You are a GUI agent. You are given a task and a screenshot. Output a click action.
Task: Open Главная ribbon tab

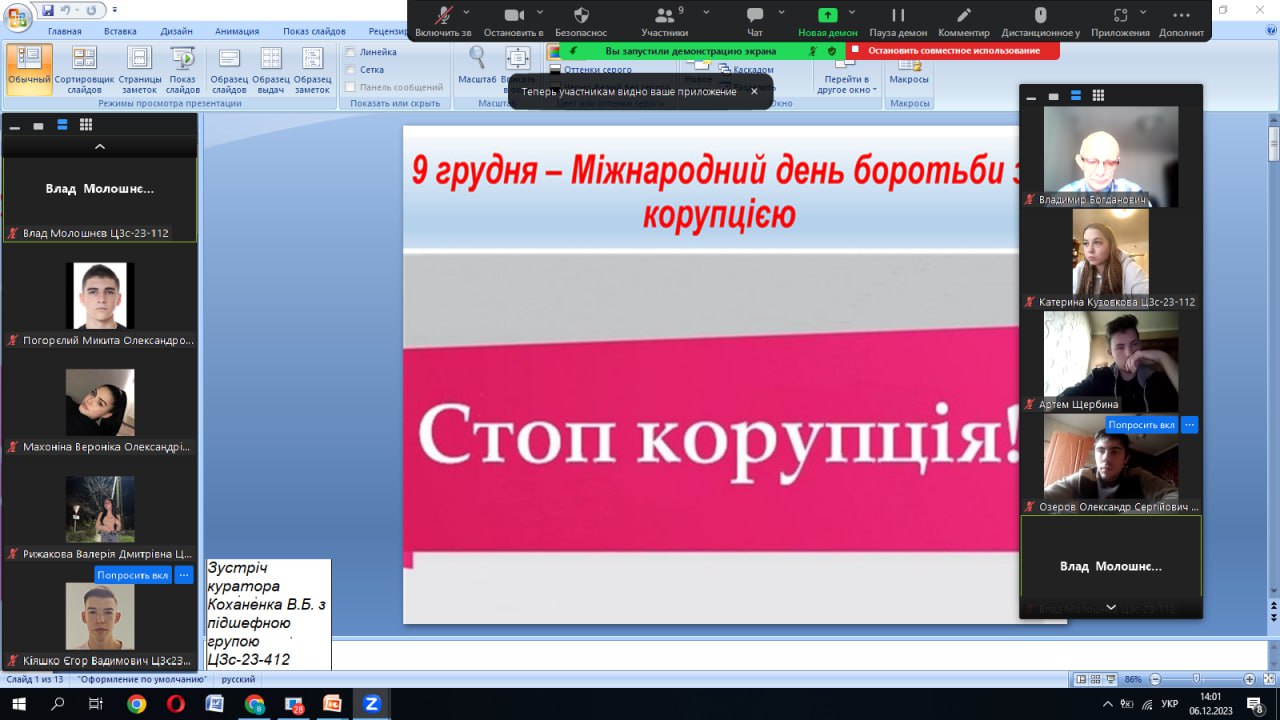(x=64, y=31)
